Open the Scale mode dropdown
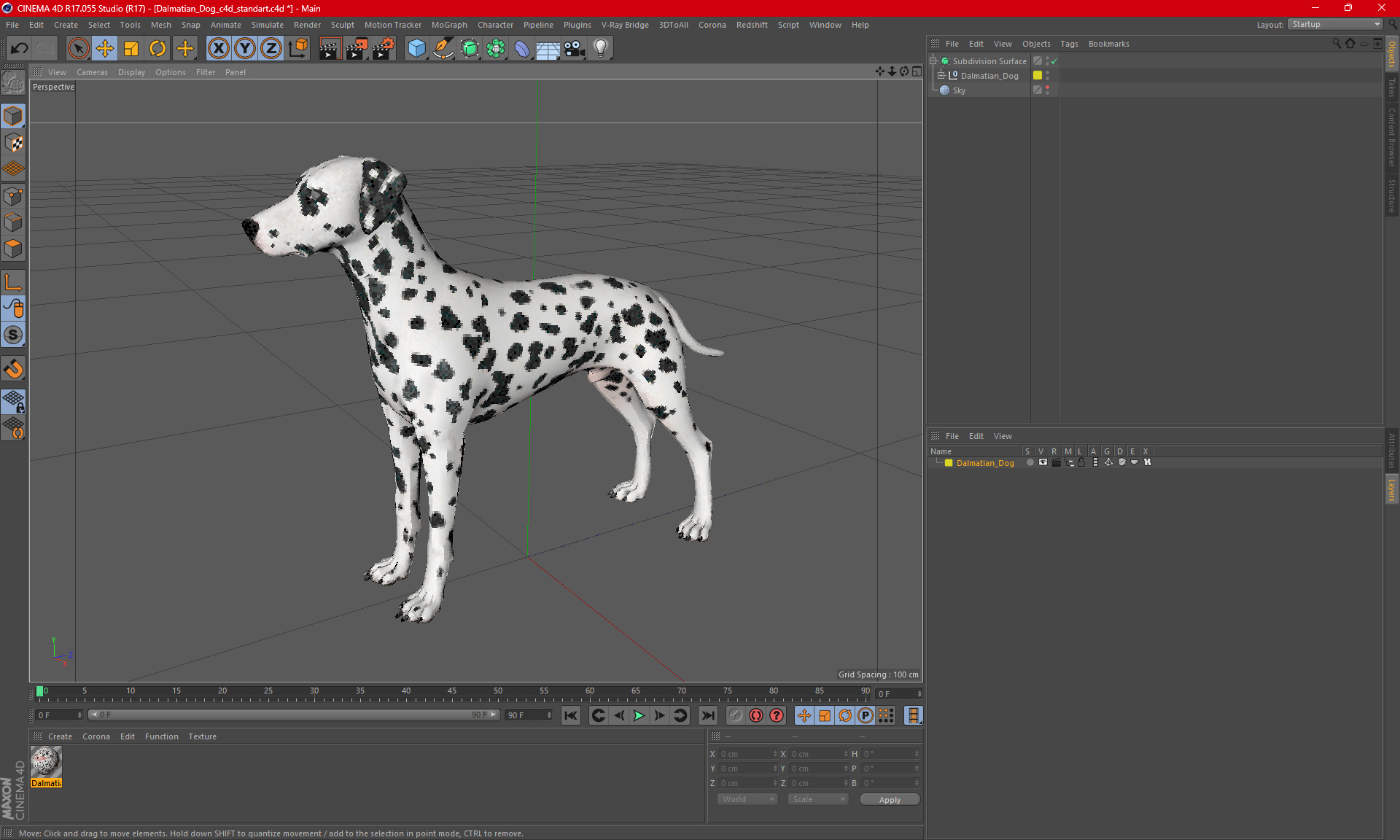This screenshot has width=1400, height=840. point(818,799)
